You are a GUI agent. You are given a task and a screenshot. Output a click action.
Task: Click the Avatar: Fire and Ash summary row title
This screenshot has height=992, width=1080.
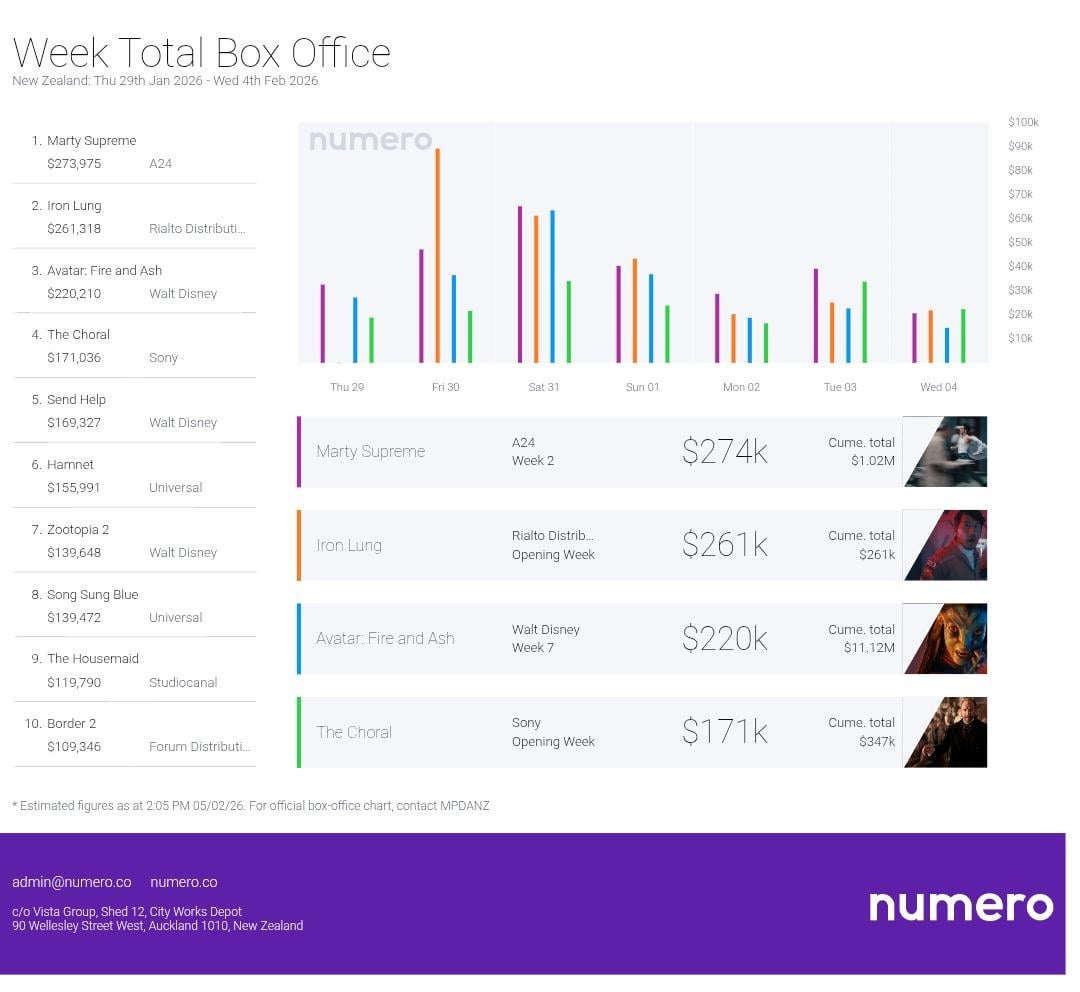click(385, 638)
